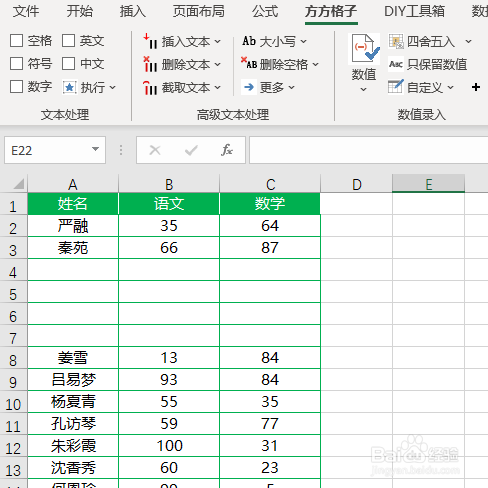Click the formula bar input area

[369, 150]
